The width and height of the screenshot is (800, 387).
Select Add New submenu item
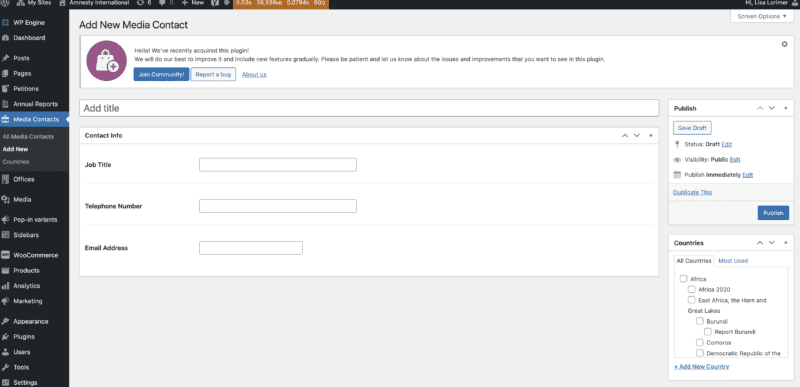pyautogui.click(x=15, y=149)
